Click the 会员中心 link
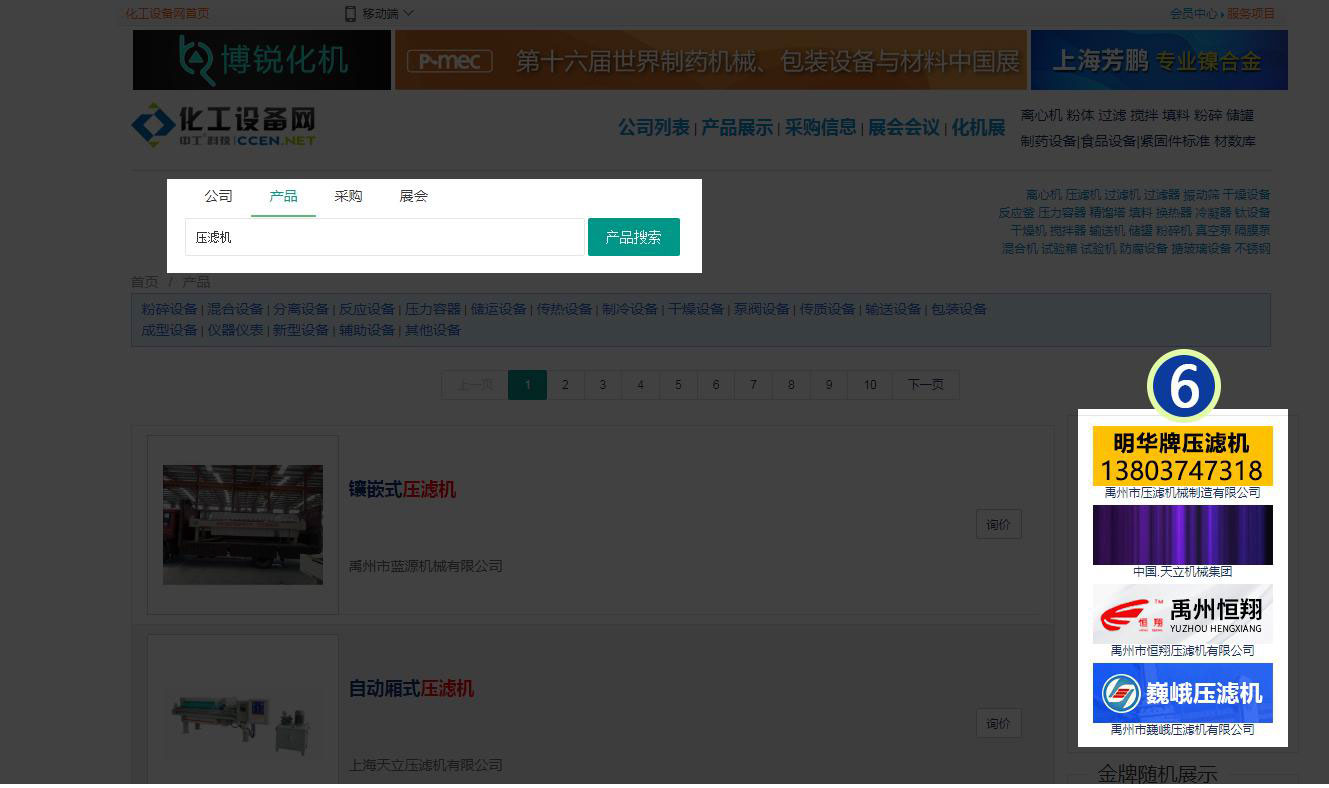1329x788 pixels. tap(1193, 13)
